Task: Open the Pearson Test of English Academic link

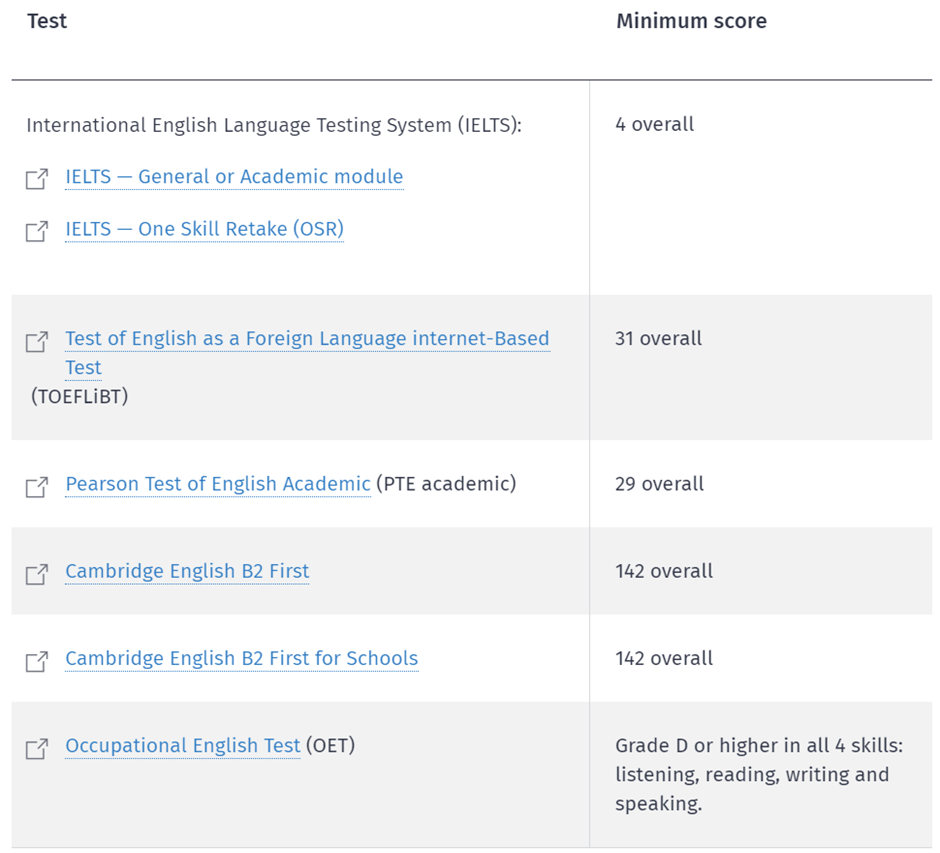Action: [x=218, y=484]
